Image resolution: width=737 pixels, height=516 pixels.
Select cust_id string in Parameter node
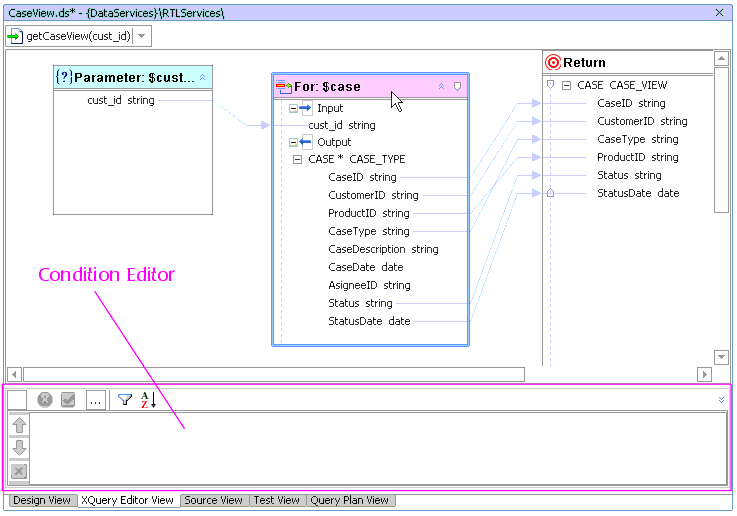(x=121, y=100)
